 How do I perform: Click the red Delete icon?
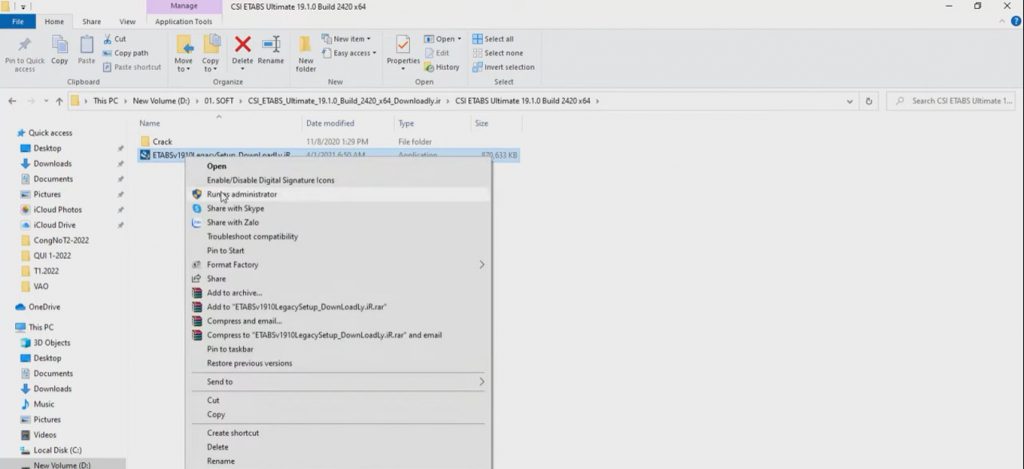click(242, 44)
